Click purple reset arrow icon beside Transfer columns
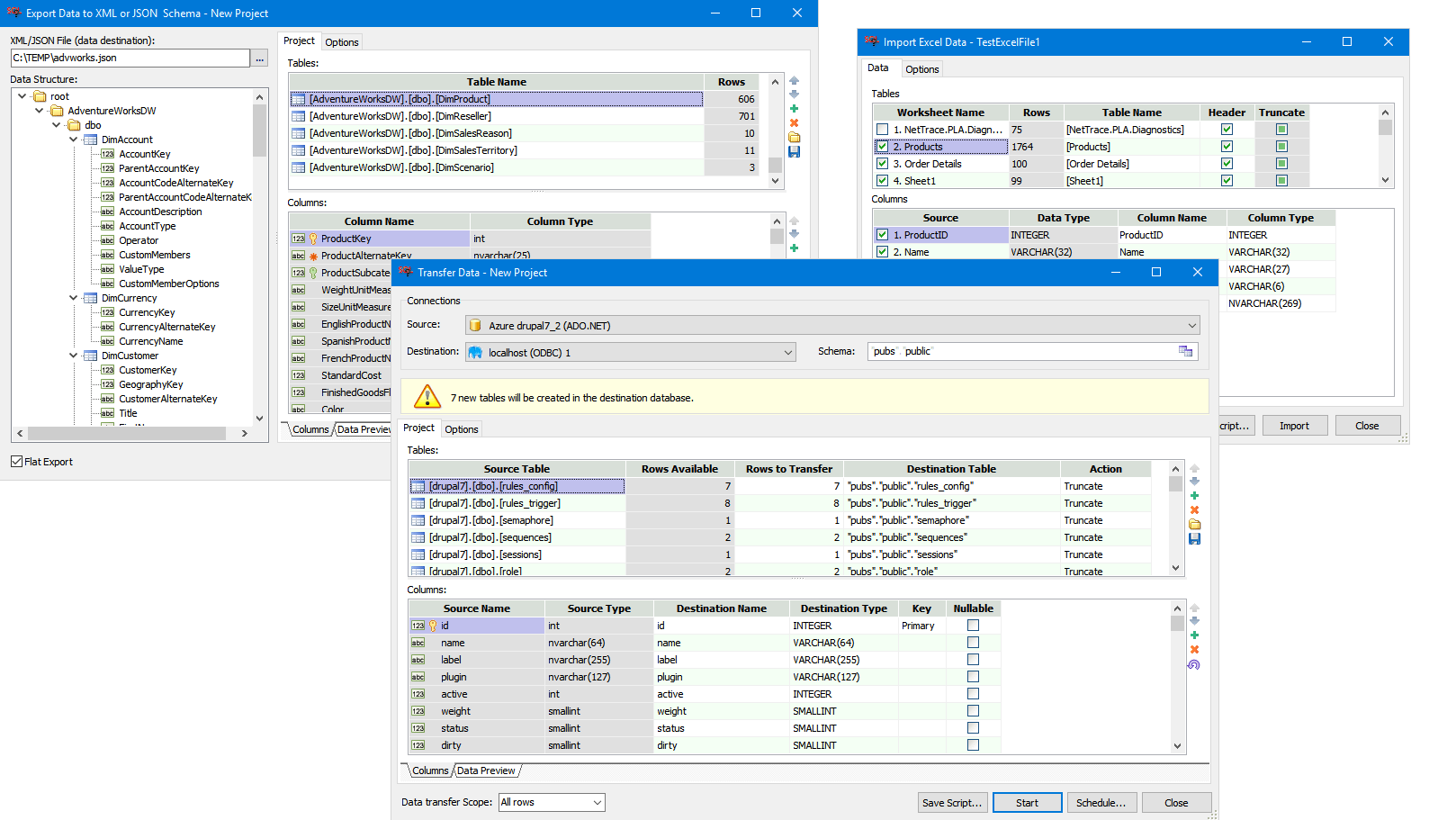Screen dimensions: 1456x820 tap(1194, 665)
